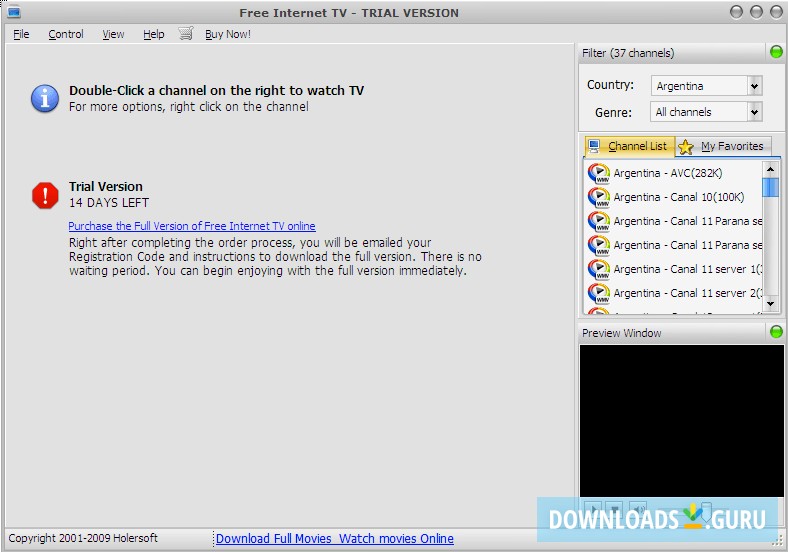Open the Genre dropdown arrow
The height and width of the screenshot is (552, 788).
pos(754,112)
